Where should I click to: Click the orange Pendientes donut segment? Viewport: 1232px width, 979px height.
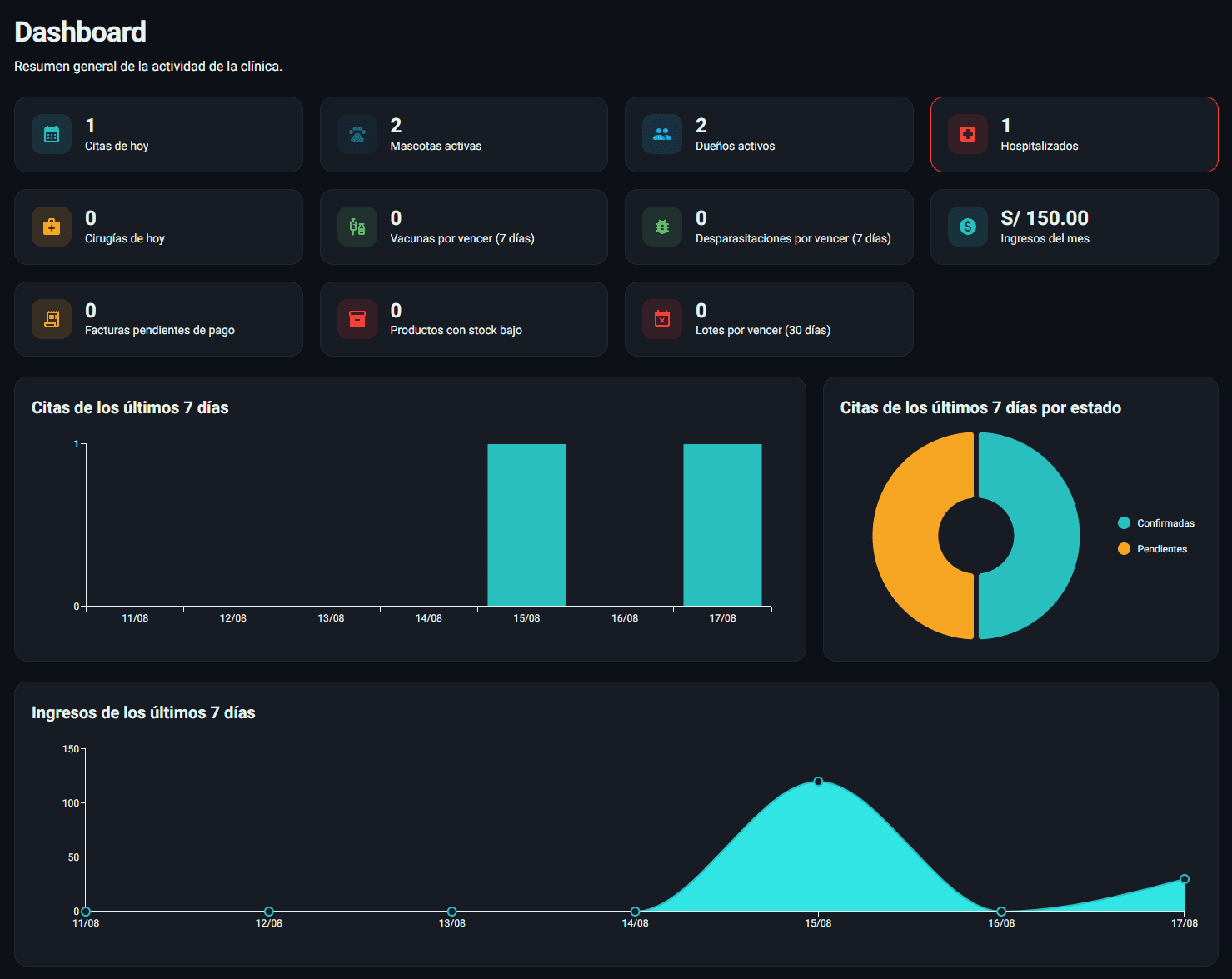tap(906, 536)
